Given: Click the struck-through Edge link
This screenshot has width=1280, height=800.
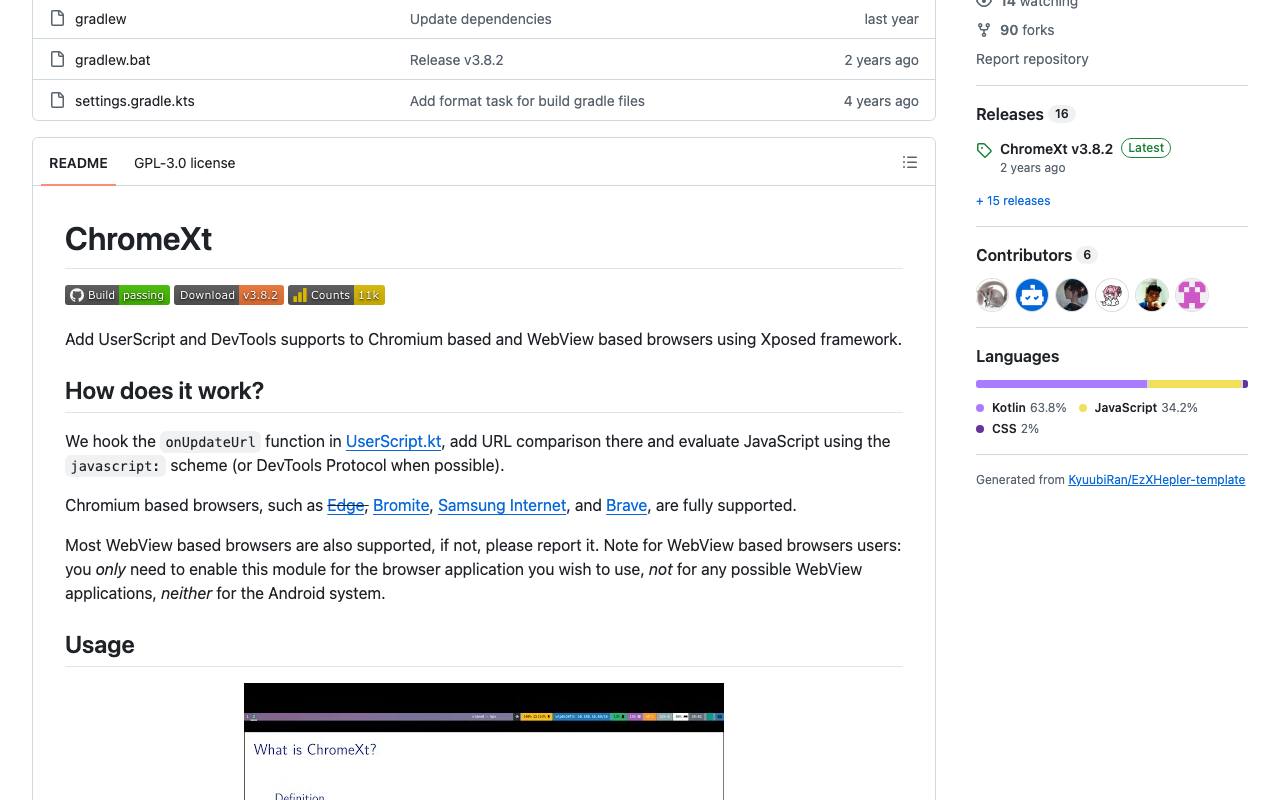Looking at the screenshot, I should tap(346, 505).
